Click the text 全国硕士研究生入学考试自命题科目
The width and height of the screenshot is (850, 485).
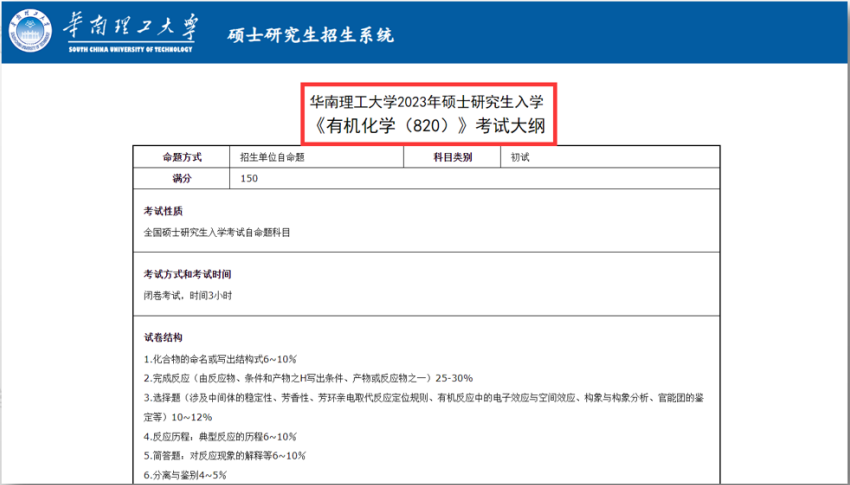click(x=217, y=232)
